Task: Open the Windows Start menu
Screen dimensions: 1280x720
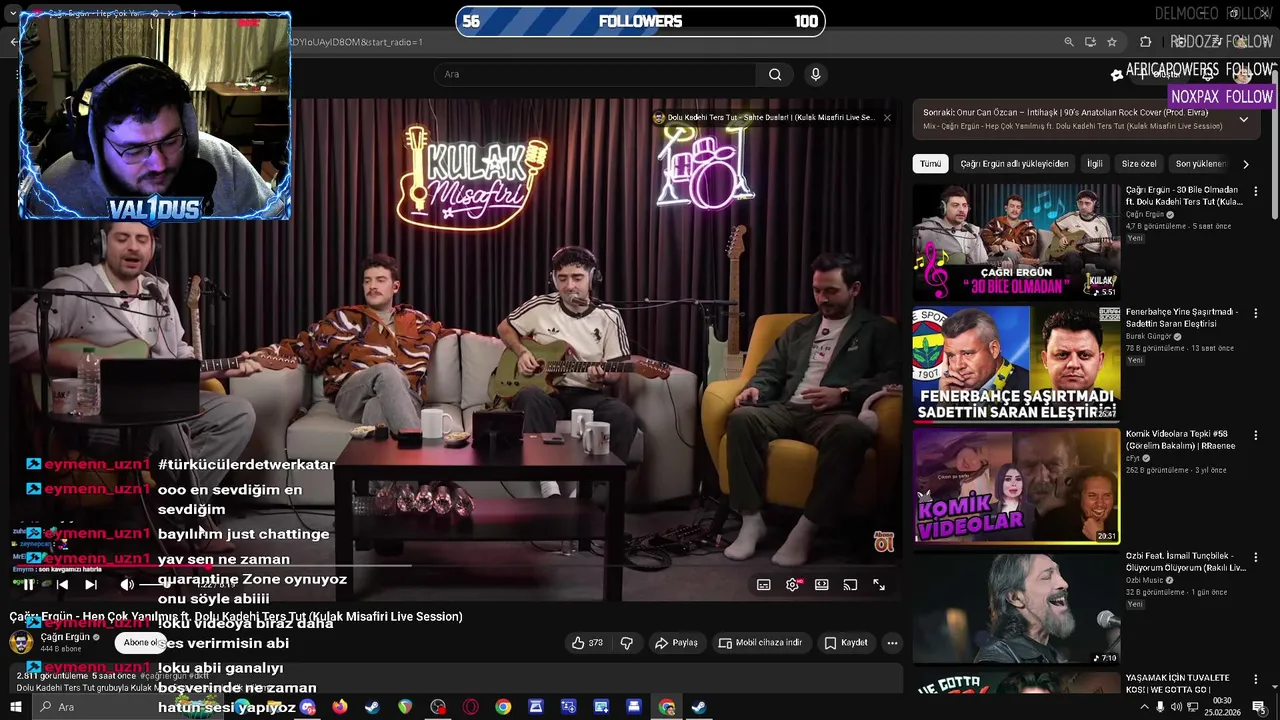Action: tap(16, 707)
